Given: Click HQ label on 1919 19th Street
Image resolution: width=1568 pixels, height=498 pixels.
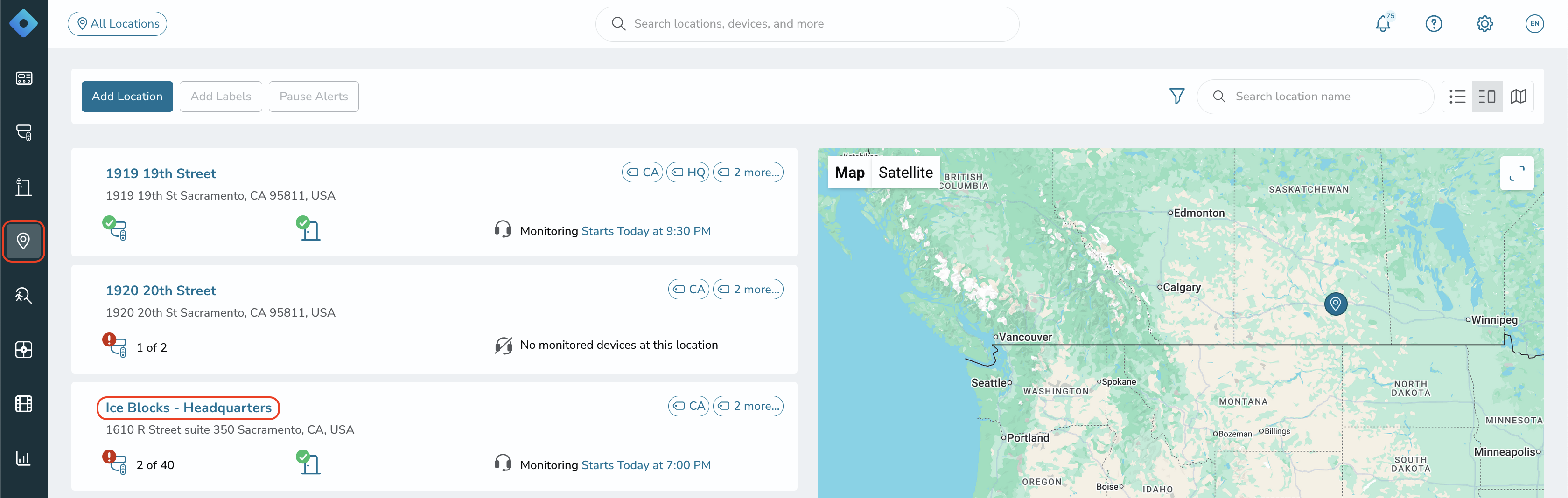Looking at the screenshot, I should [x=688, y=172].
